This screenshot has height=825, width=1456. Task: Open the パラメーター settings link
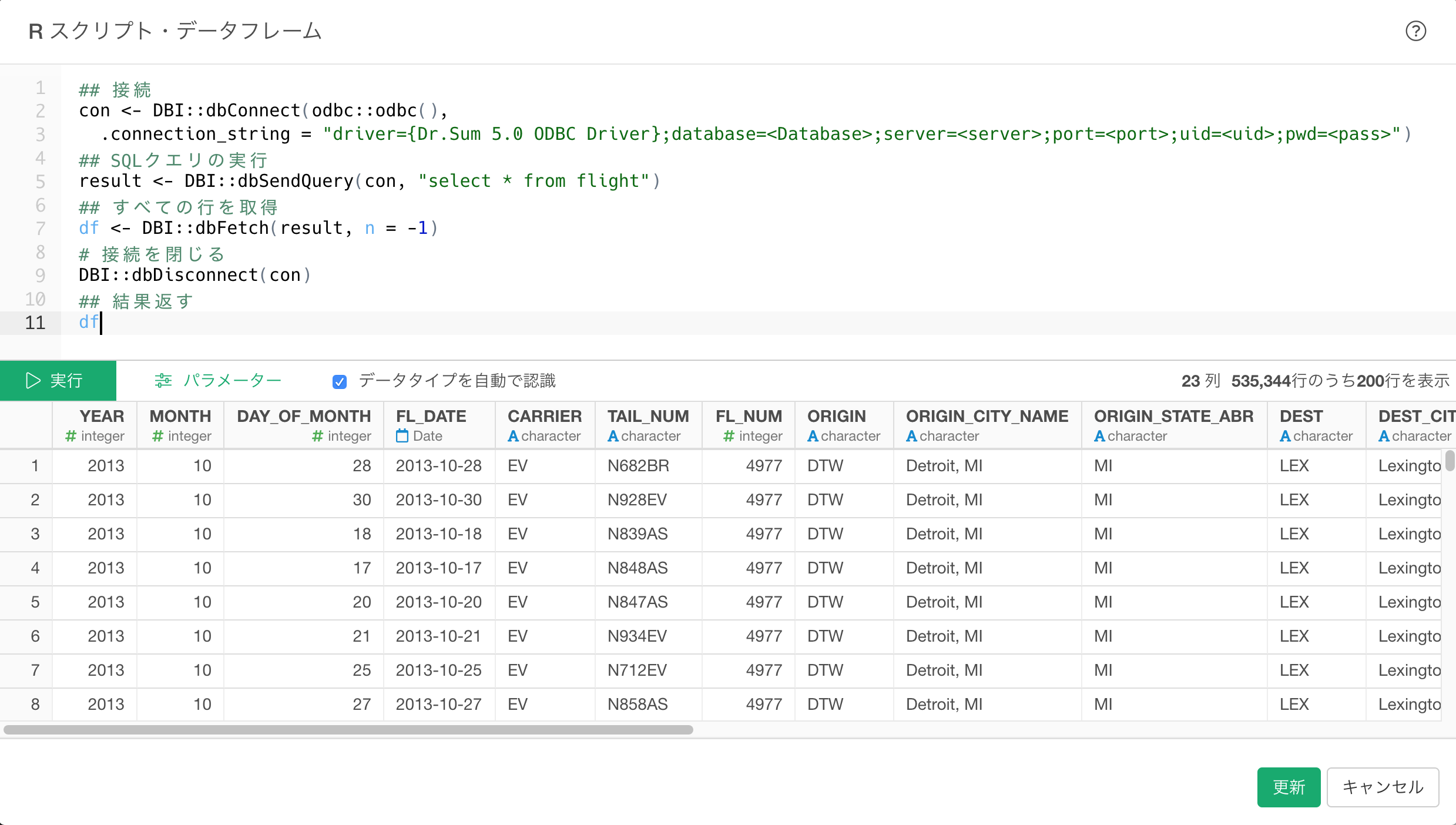pos(217,381)
